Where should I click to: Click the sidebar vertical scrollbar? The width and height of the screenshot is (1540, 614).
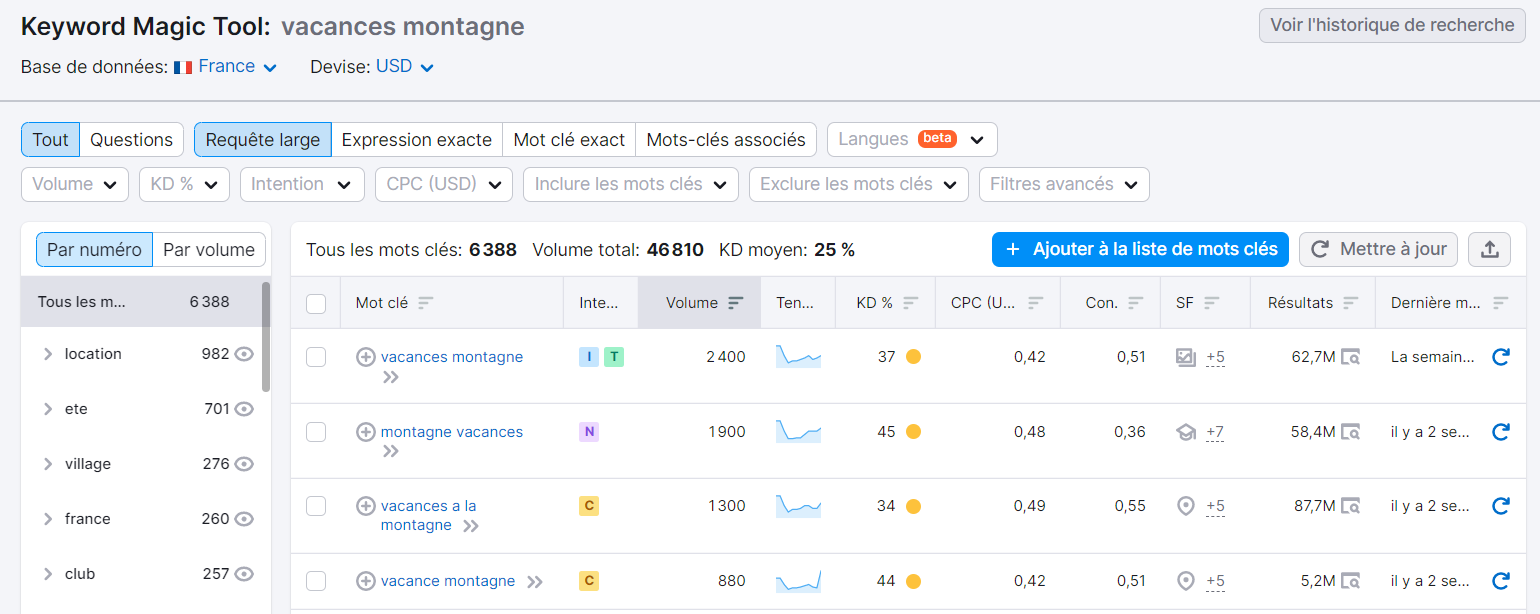[266, 336]
